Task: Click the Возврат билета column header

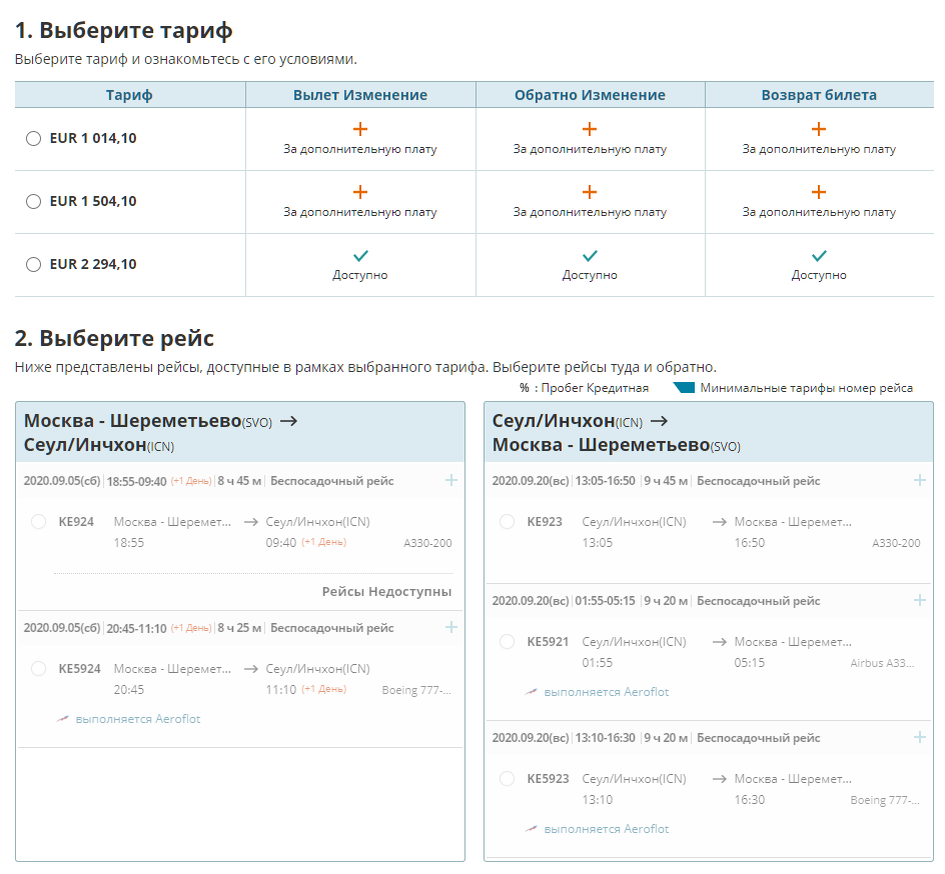Action: [x=819, y=95]
